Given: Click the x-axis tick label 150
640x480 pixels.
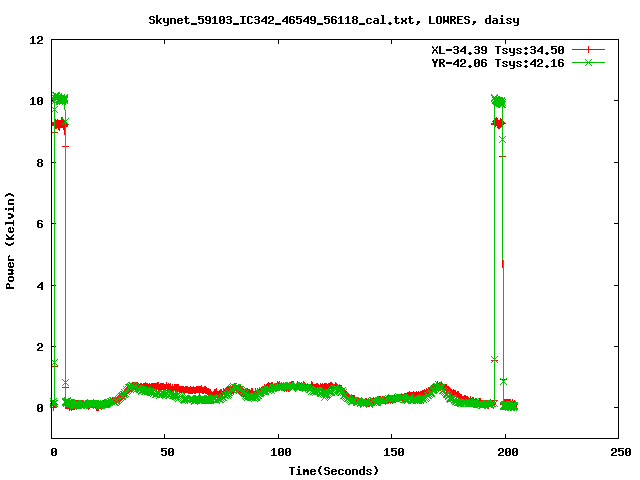Looking at the screenshot, I should 394,452.
